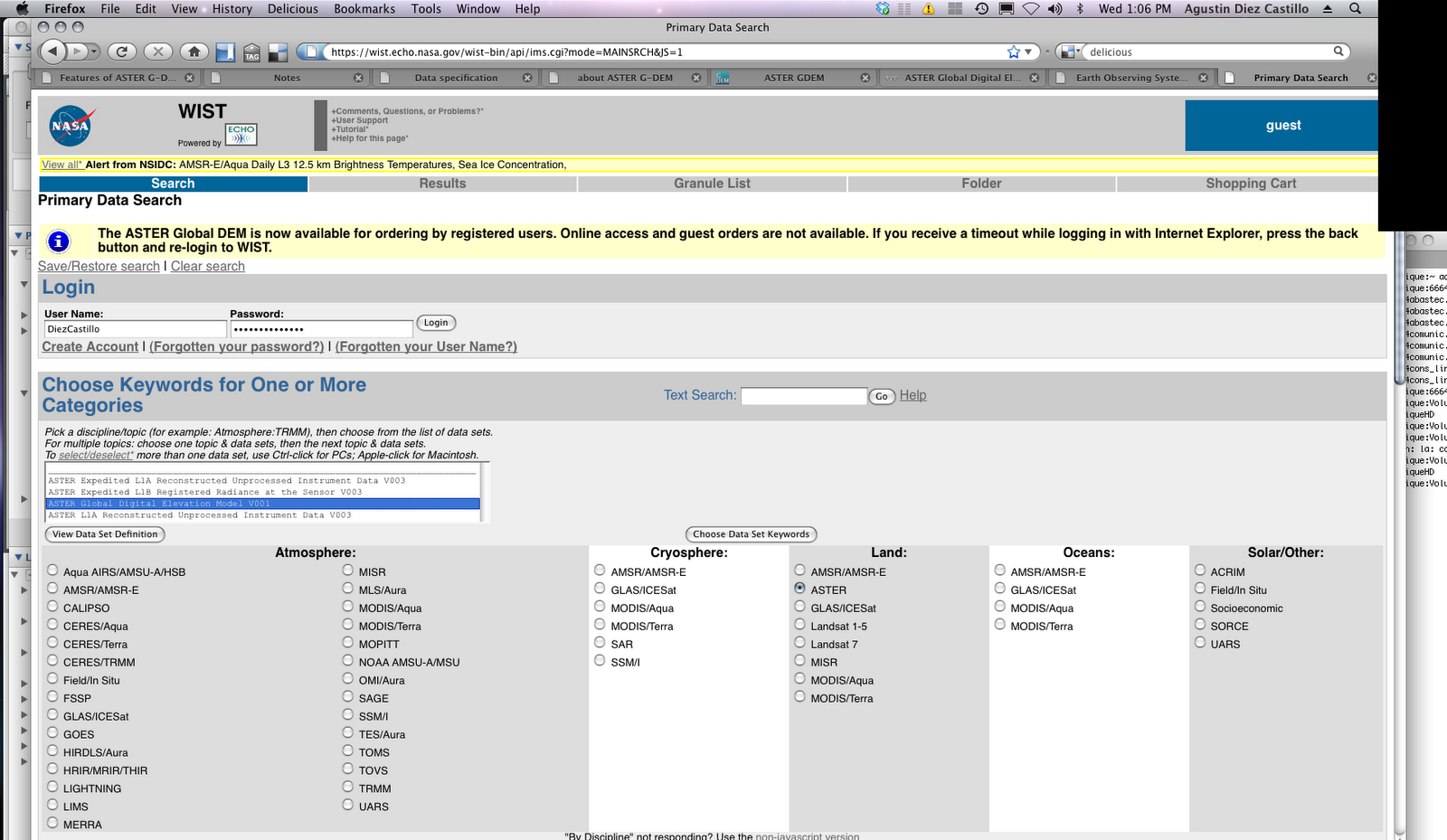Viewport: 1447px width, 840px height.
Task: Switch to the ASTER GDEM tab
Action: pos(794,78)
